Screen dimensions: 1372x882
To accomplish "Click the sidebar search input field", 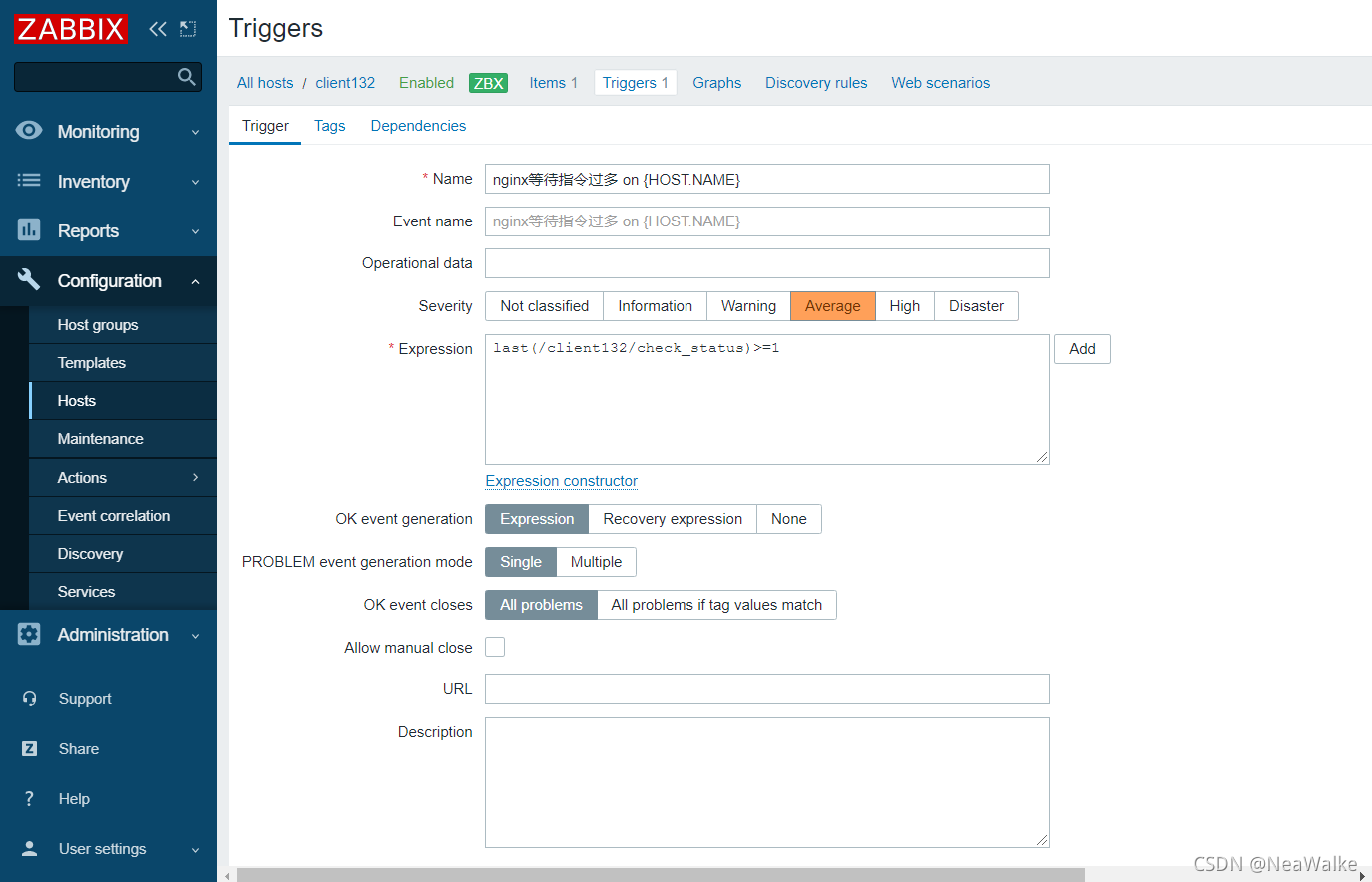I will [x=108, y=77].
